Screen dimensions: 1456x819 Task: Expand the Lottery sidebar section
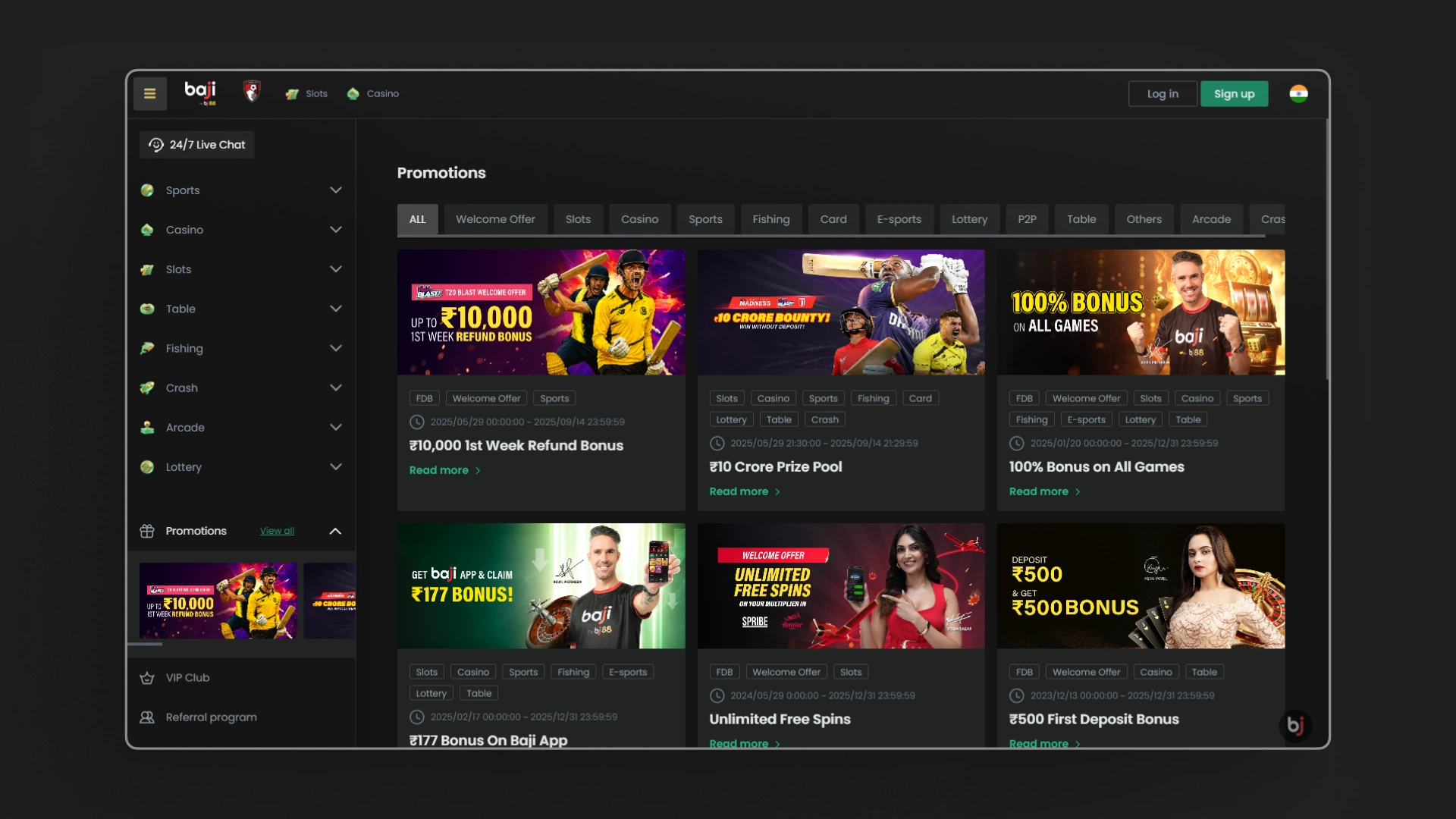[x=336, y=467]
